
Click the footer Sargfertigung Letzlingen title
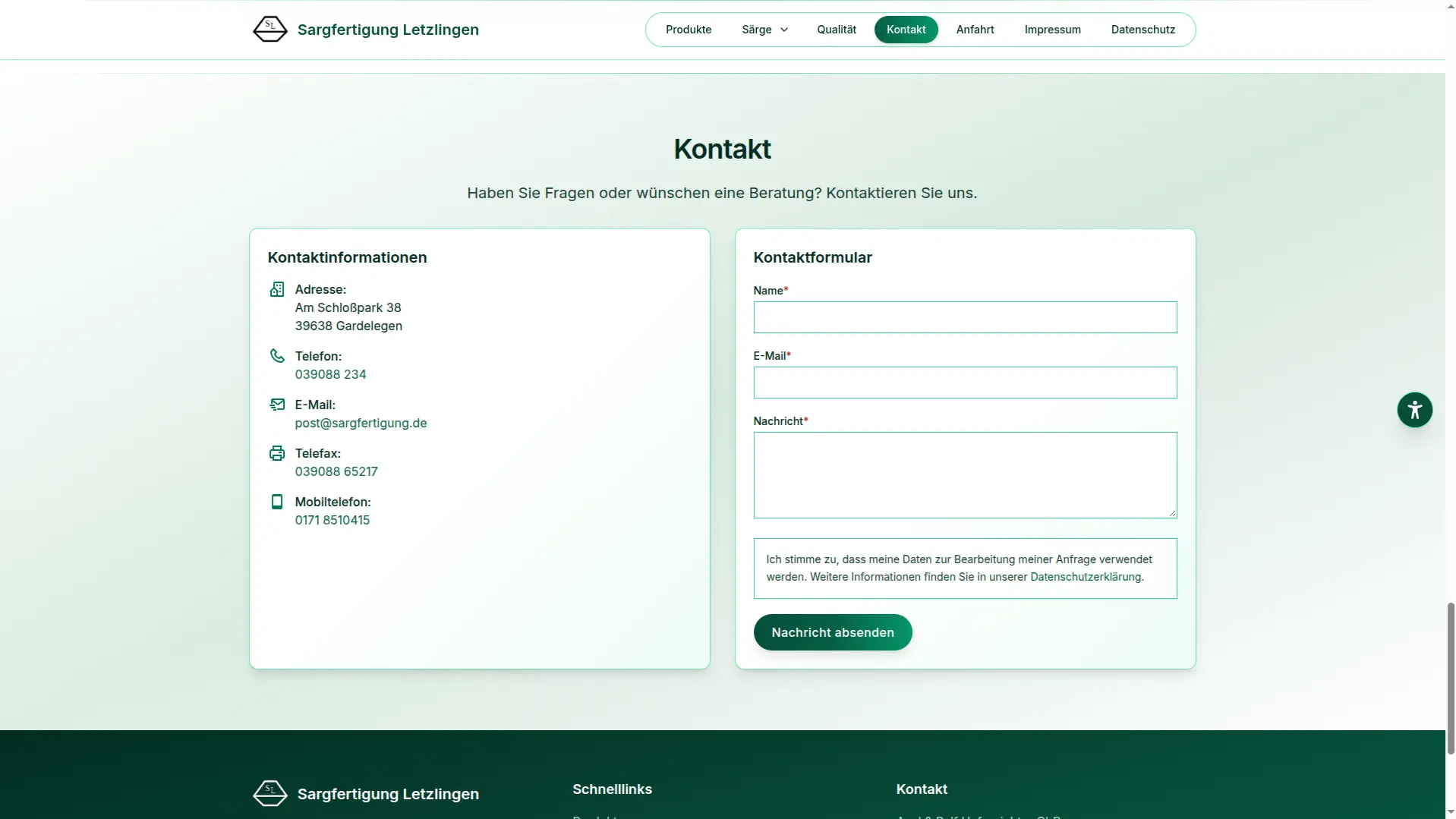(388, 794)
